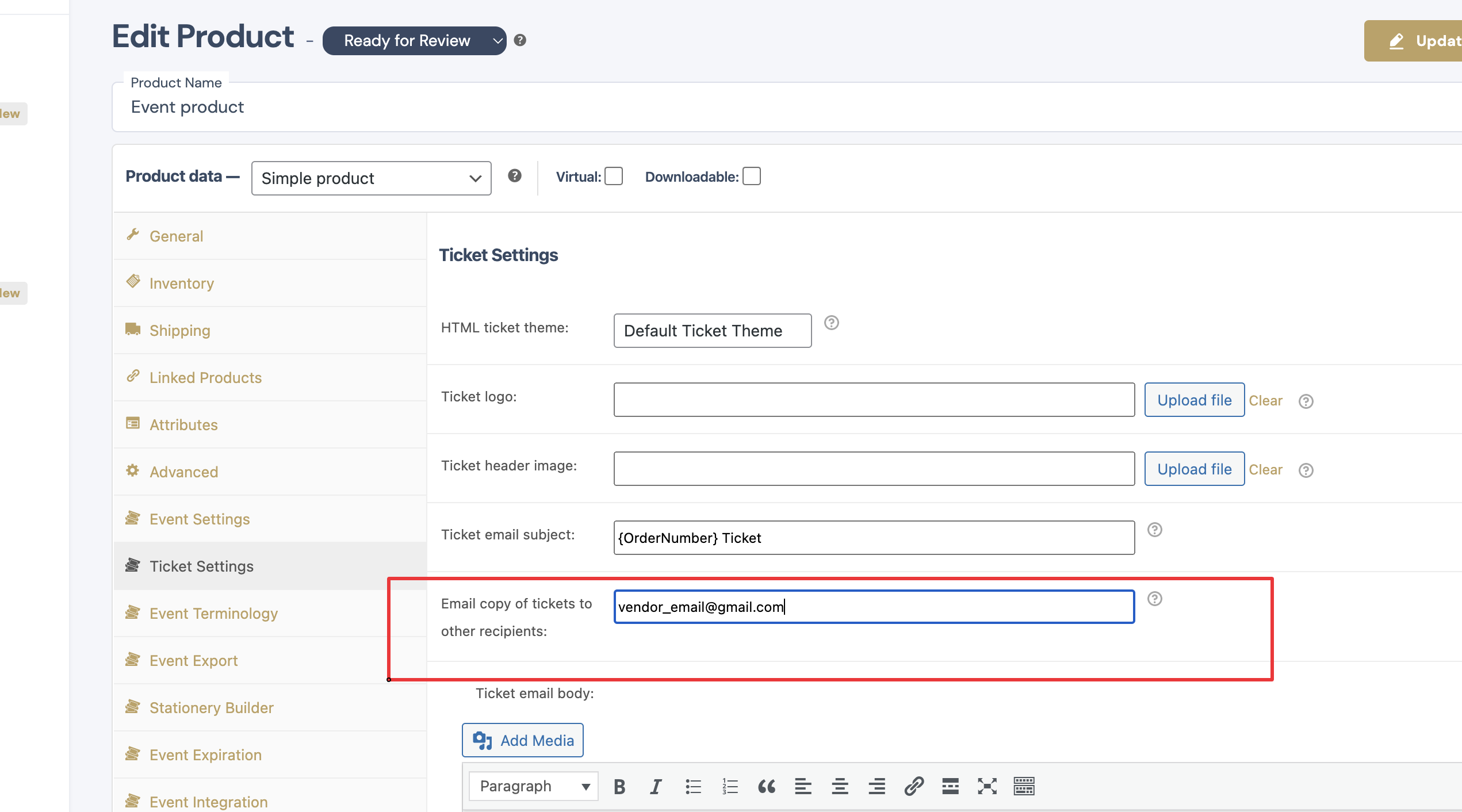Insert Read More tag icon
1462x812 pixels.
[x=950, y=786]
